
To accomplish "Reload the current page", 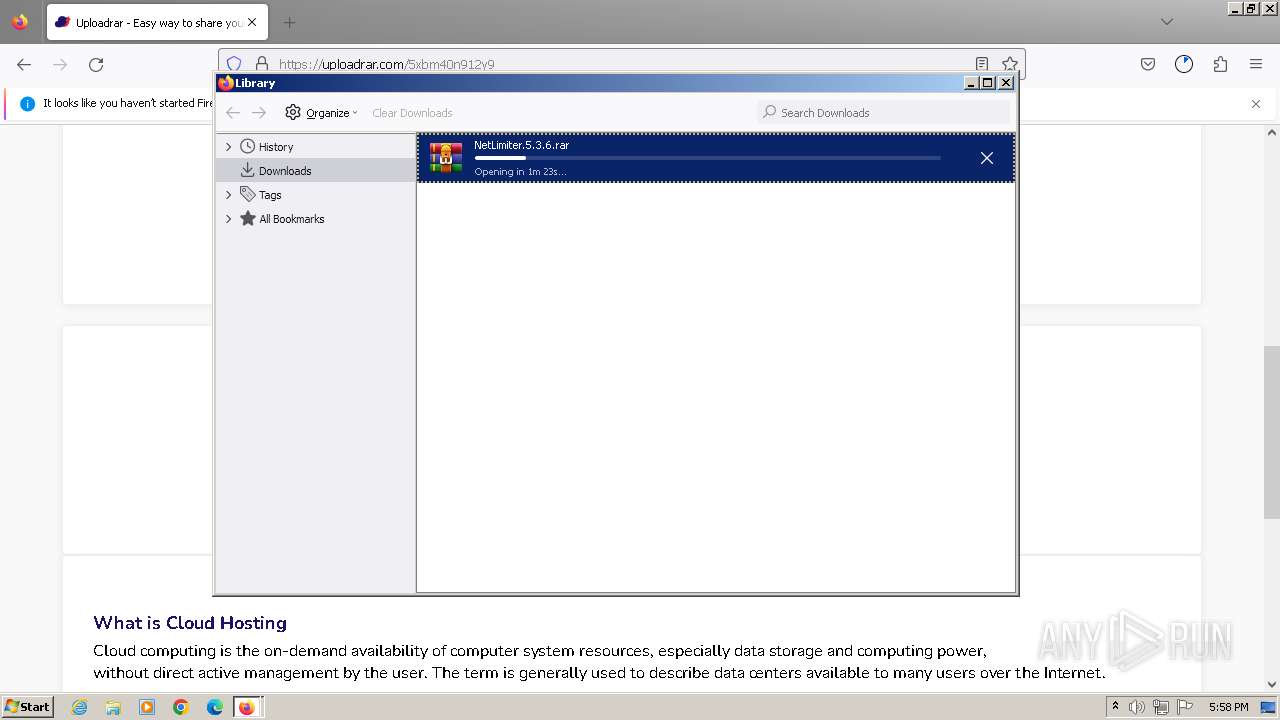I will [x=96, y=64].
